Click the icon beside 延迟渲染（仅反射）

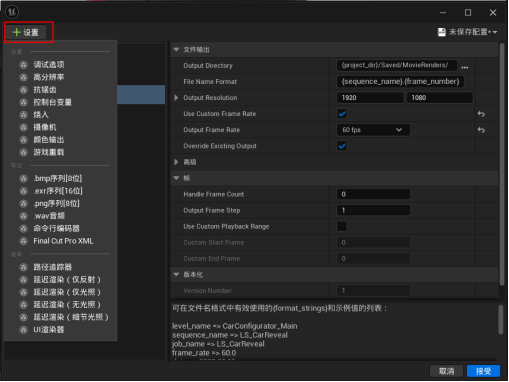pyautogui.click(x=23, y=280)
